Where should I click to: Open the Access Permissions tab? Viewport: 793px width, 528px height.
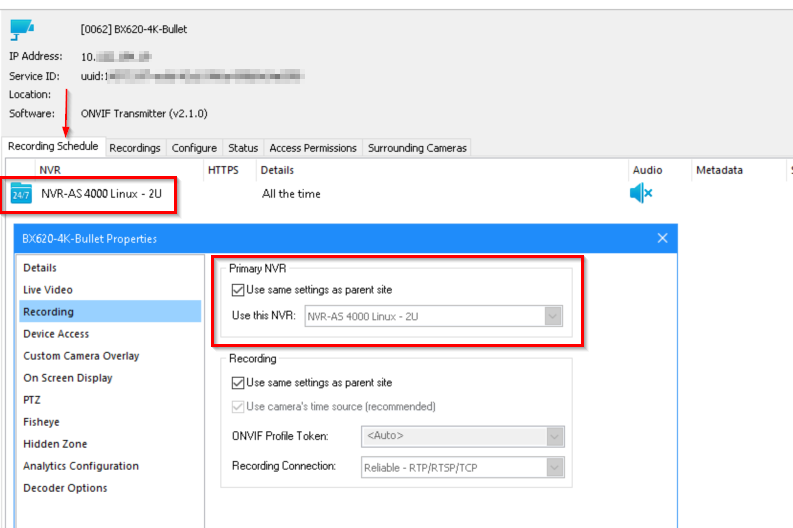tap(313, 148)
